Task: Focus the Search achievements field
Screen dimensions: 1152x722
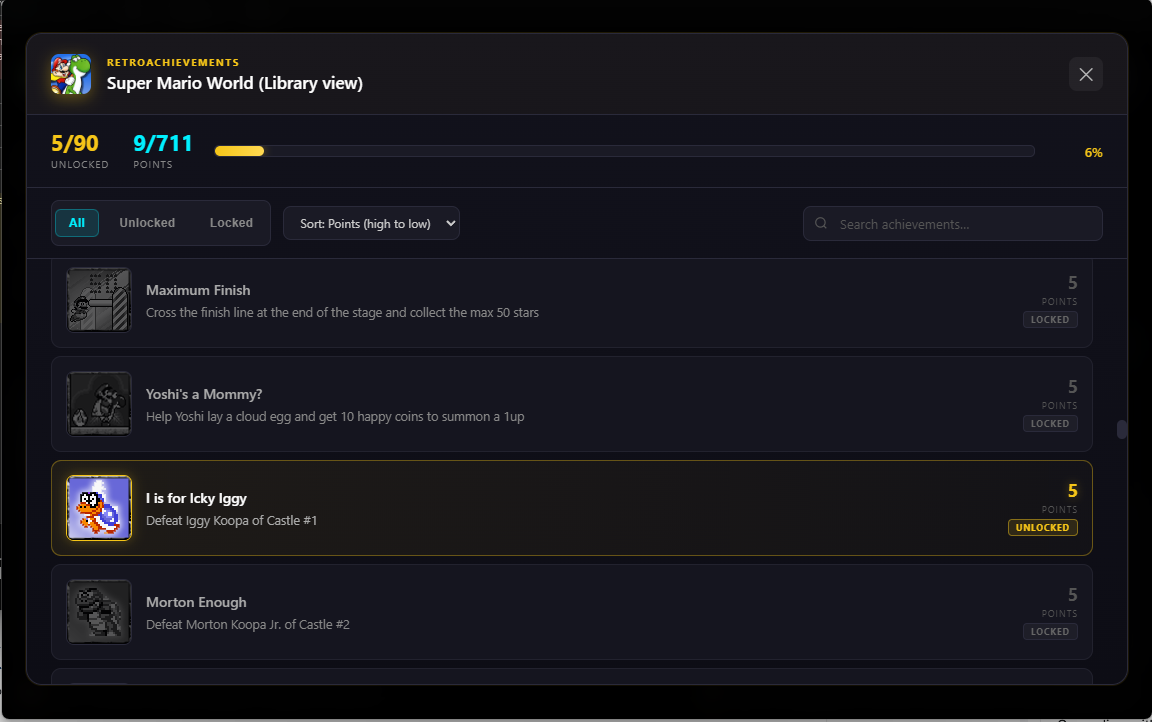Action: click(952, 223)
